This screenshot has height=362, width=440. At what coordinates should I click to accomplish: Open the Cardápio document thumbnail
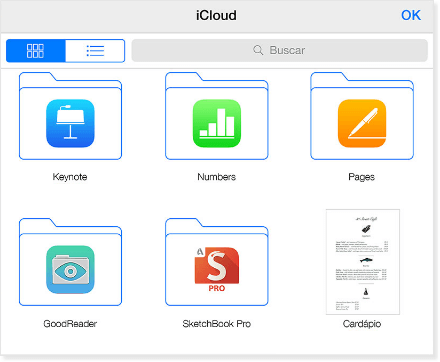363,262
